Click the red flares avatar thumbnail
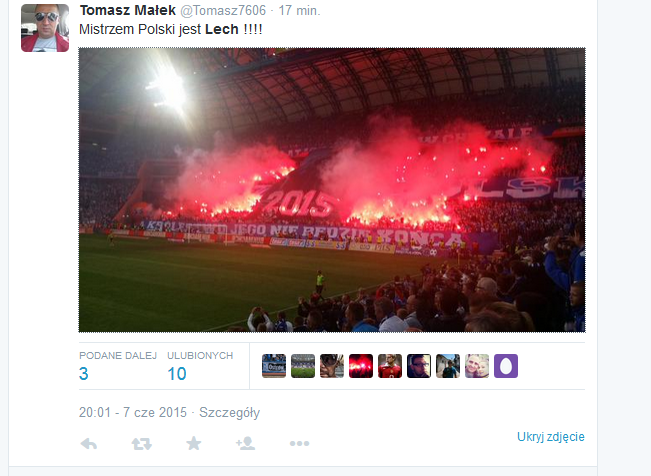Image resolution: width=651 pixels, height=476 pixels. (x=361, y=366)
